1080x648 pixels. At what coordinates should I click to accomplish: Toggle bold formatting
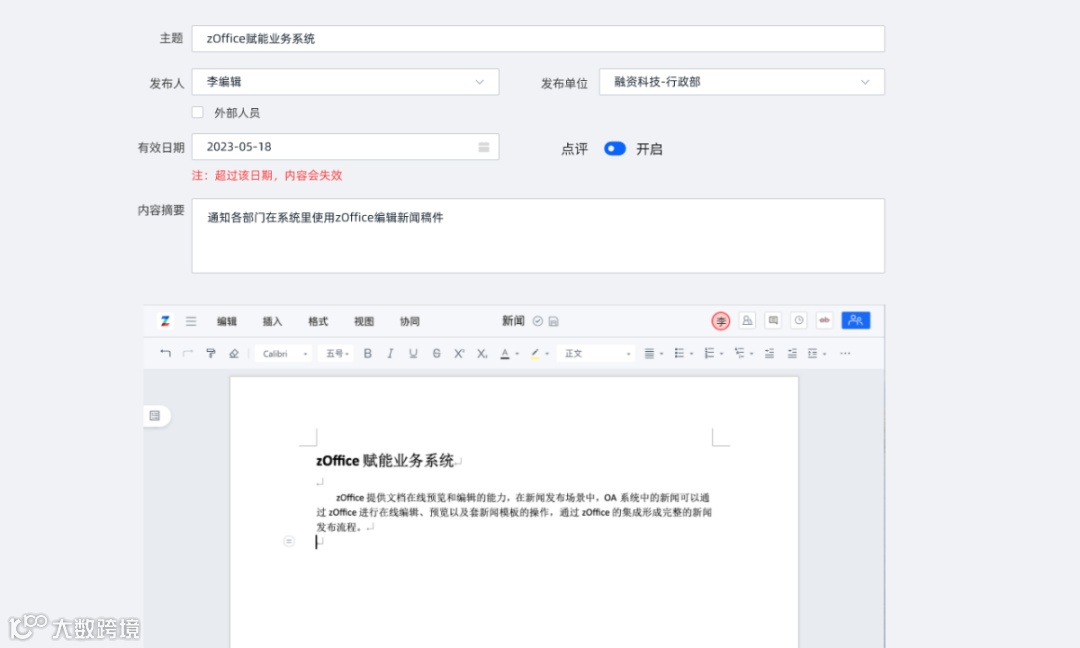[368, 353]
